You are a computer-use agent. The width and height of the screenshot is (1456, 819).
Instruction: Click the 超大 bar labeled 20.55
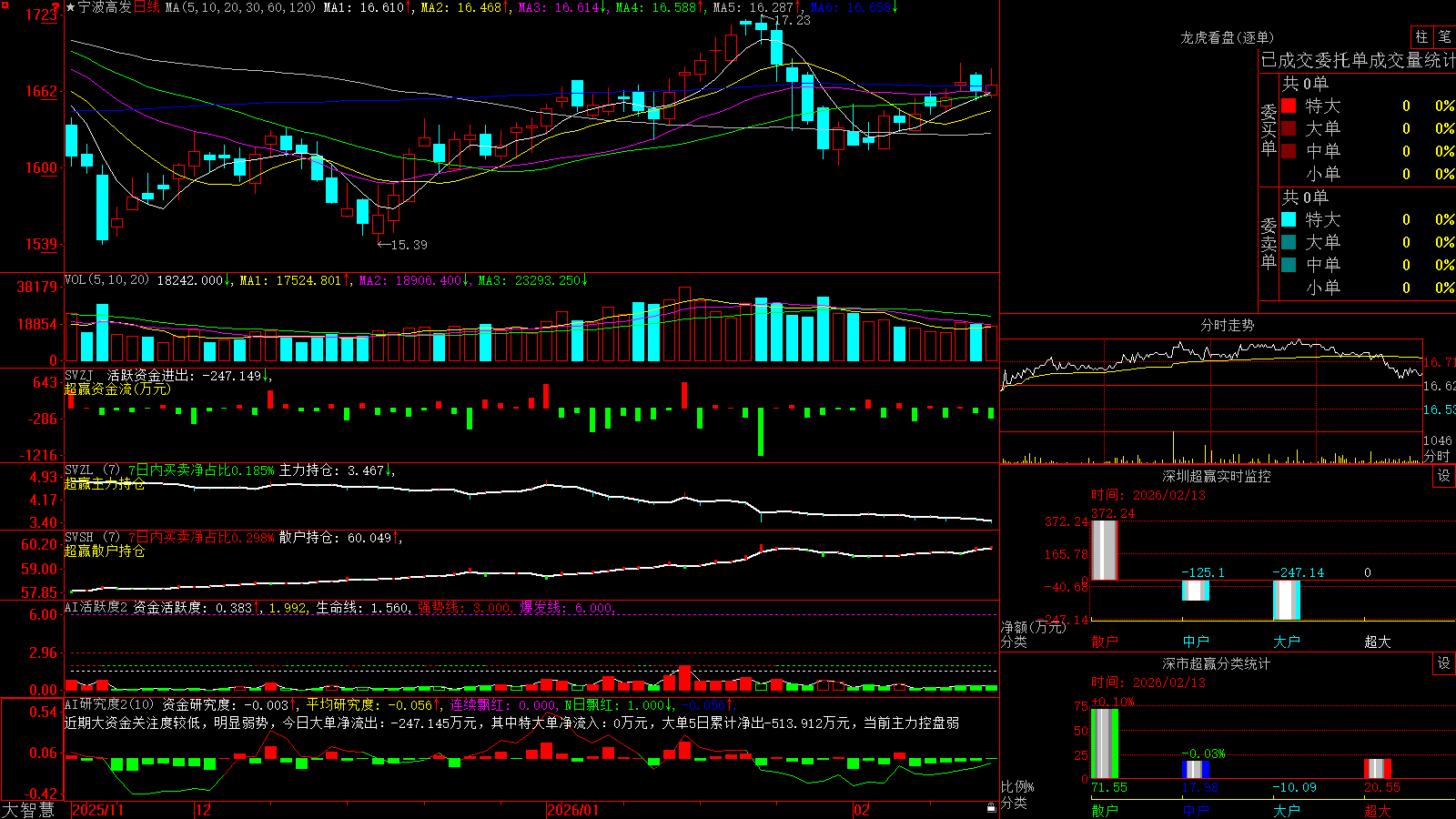click(x=1378, y=768)
